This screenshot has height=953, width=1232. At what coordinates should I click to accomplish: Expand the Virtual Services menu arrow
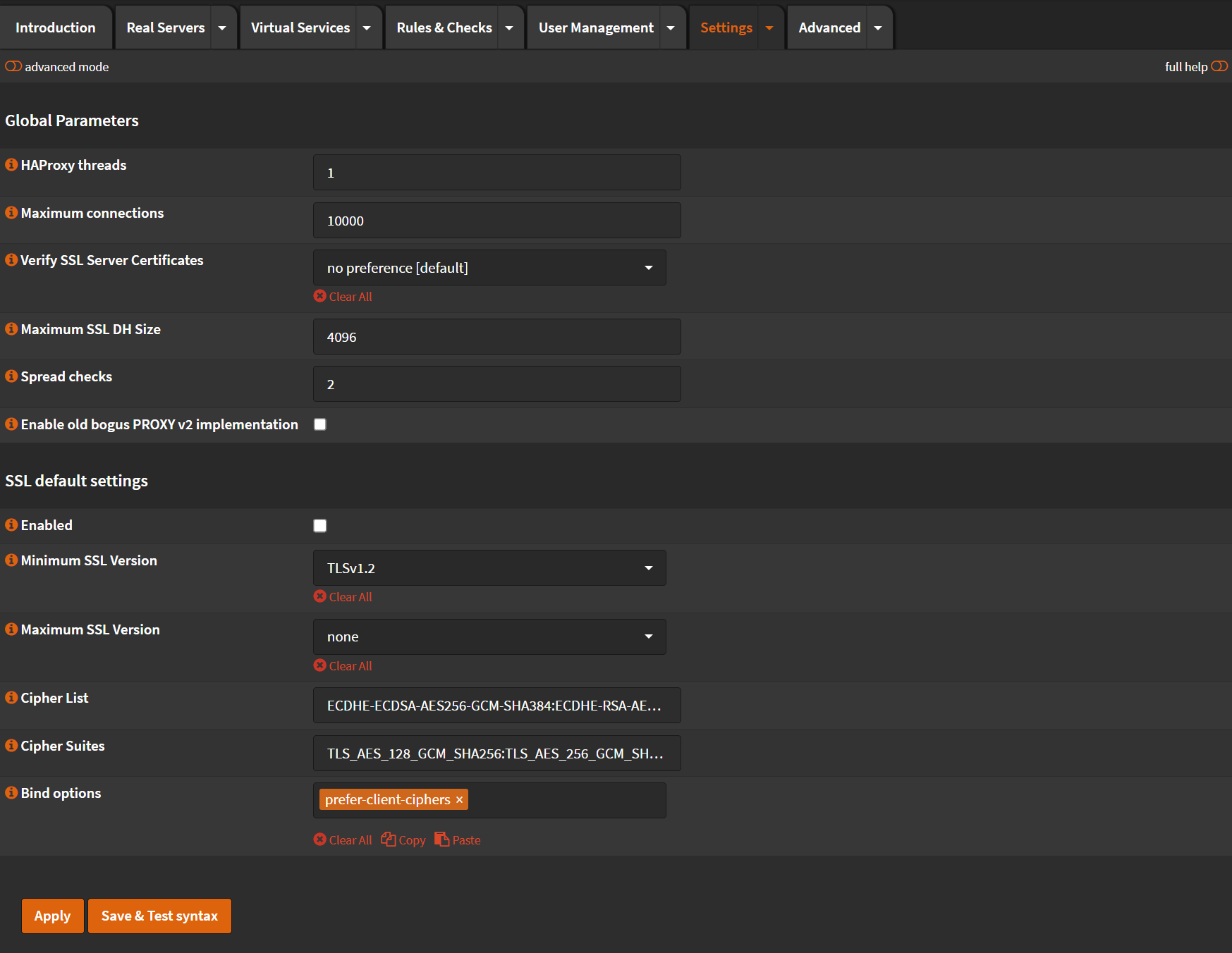[367, 27]
